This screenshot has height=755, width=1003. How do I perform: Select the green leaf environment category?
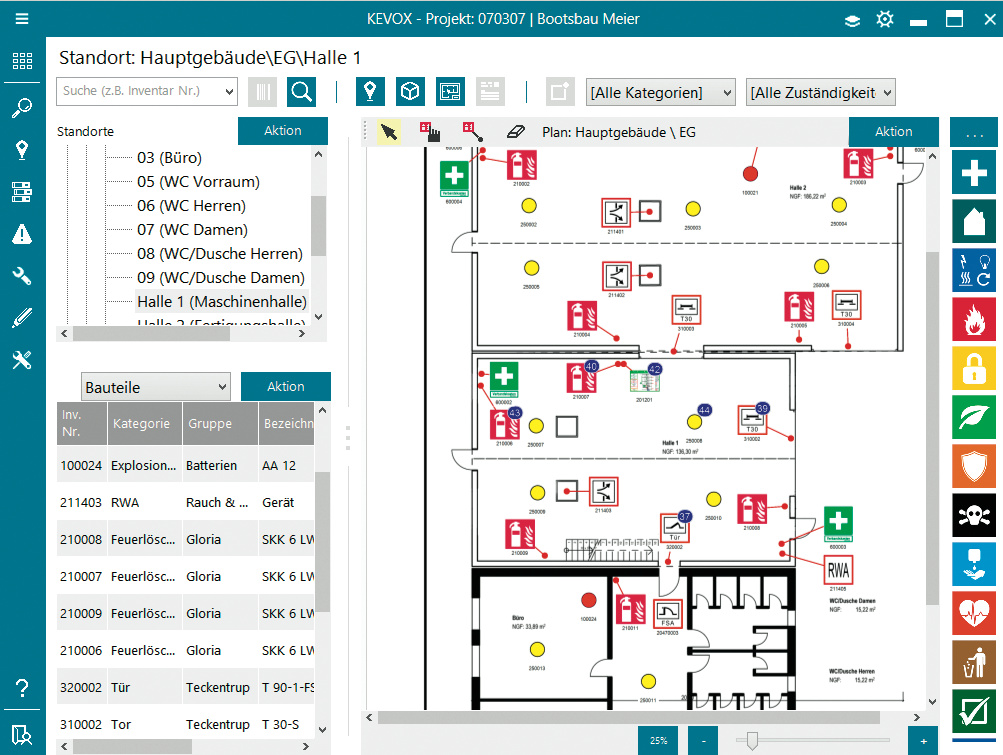click(974, 417)
